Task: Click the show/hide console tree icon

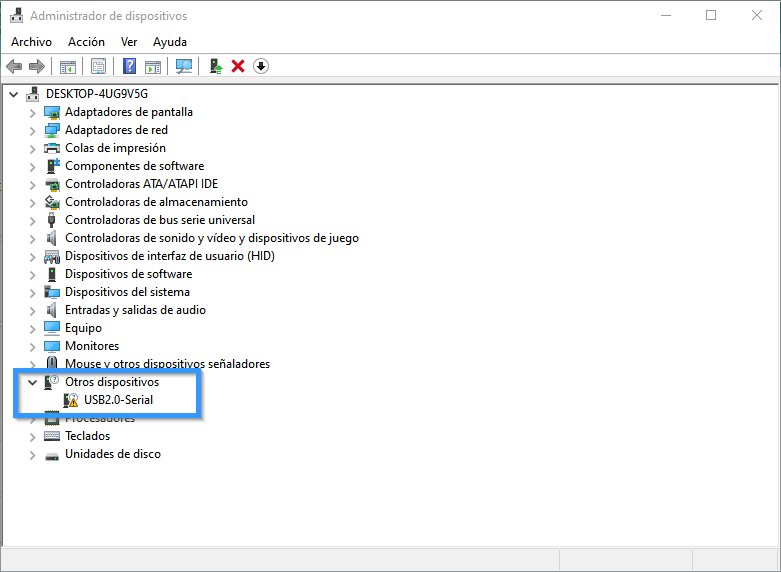Action: 68,66
